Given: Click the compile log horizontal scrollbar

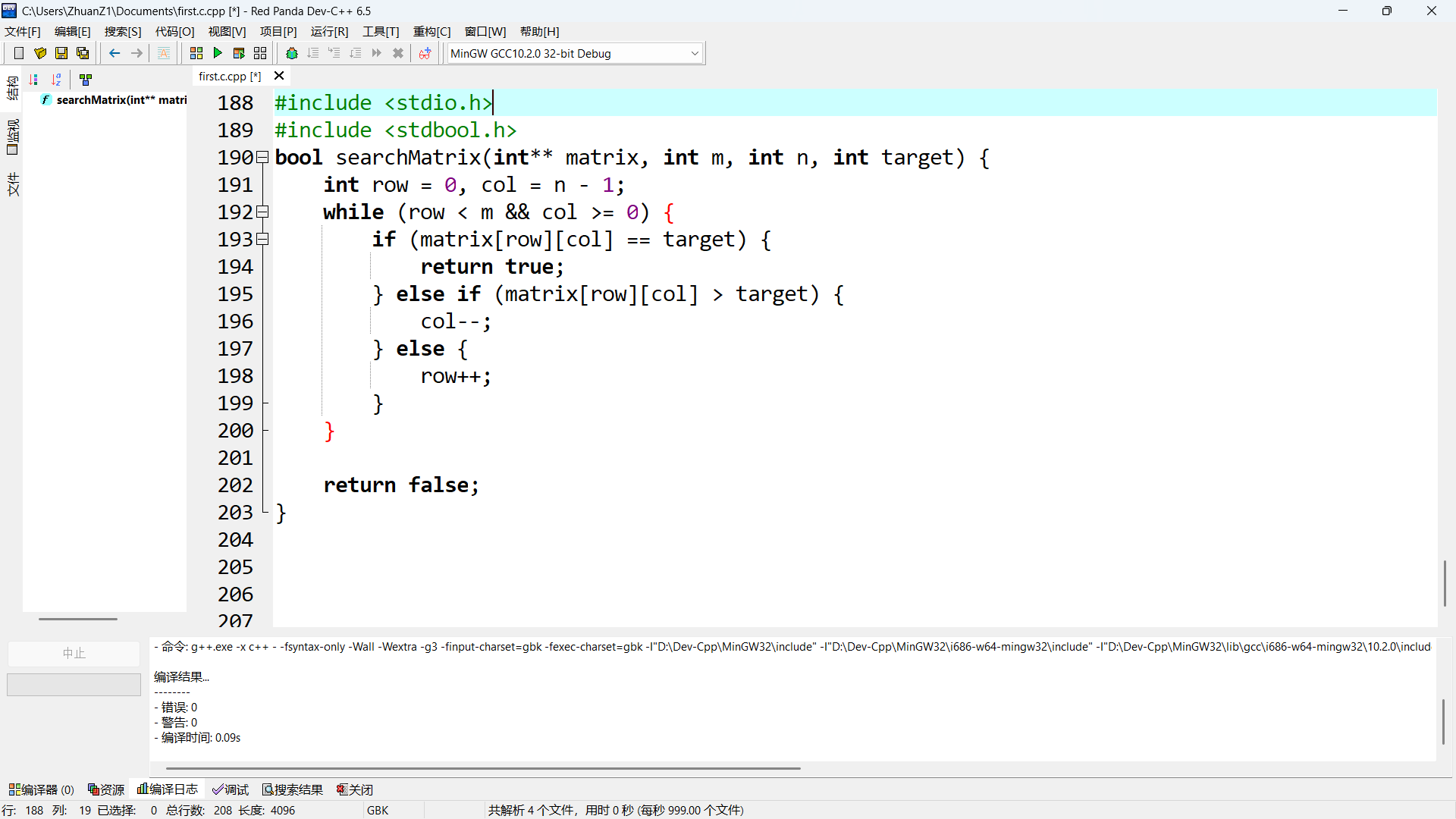Looking at the screenshot, I should click(482, 768).
